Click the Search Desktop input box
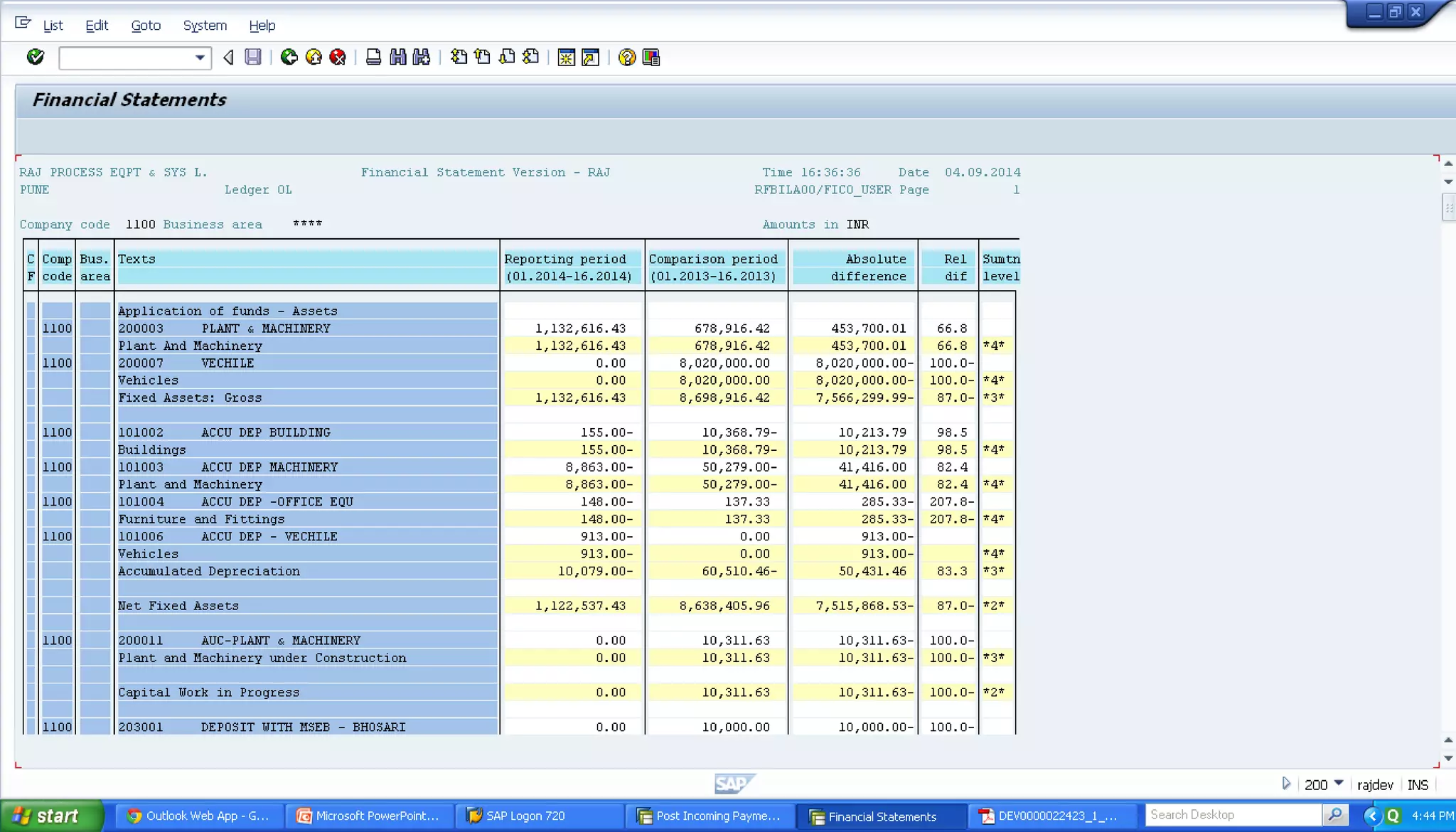 [x=1233, y=815]
